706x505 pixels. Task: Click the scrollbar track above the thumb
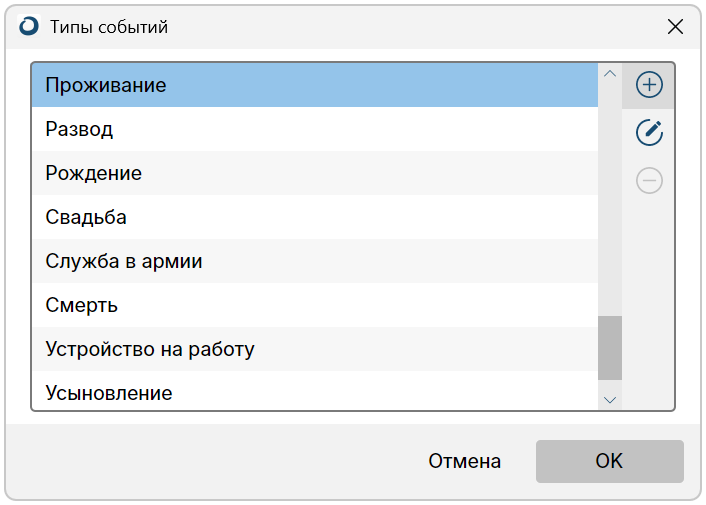610,200
